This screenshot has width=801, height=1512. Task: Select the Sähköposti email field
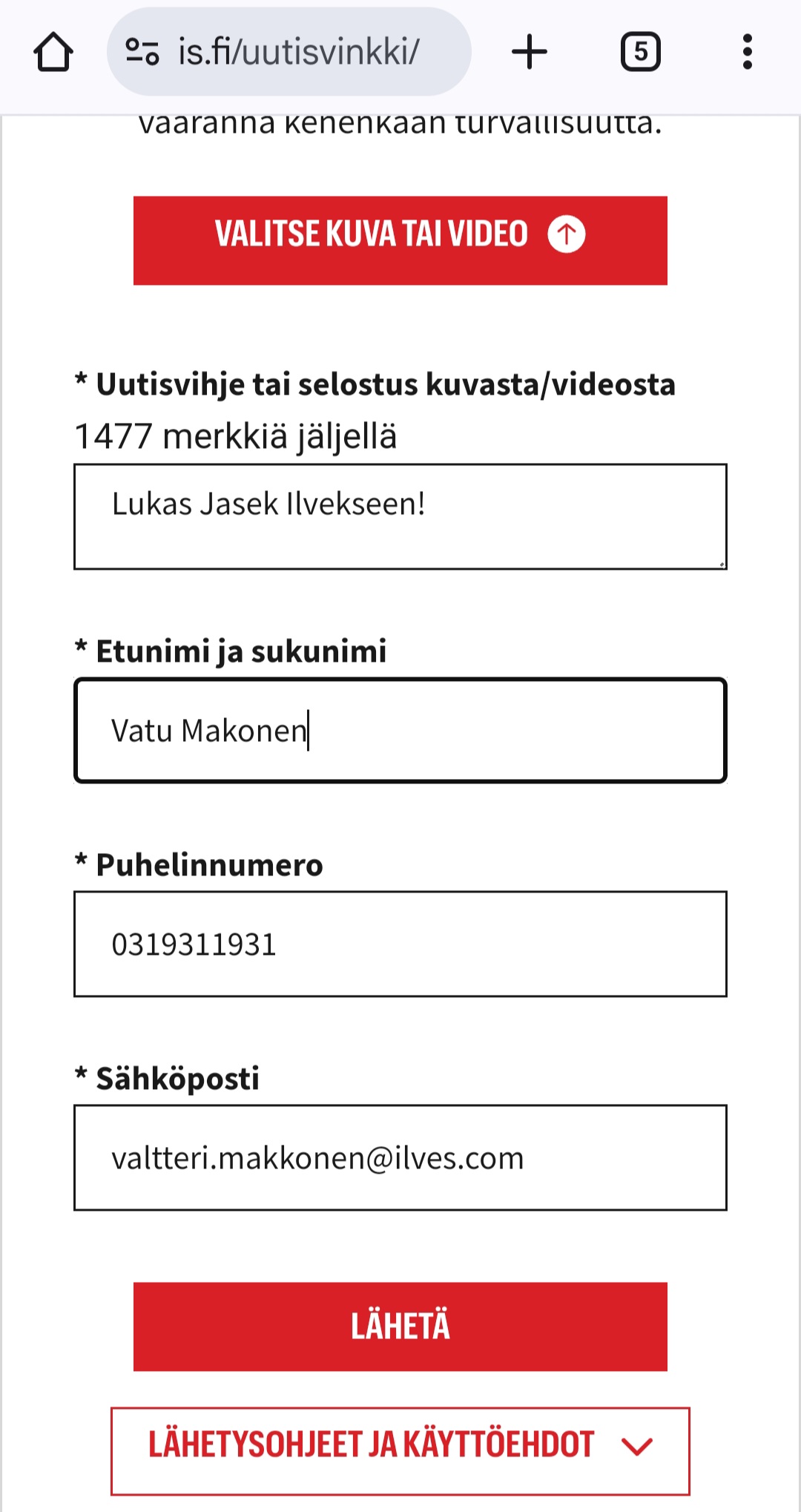pyautogui.click(x=400, y=1158)
